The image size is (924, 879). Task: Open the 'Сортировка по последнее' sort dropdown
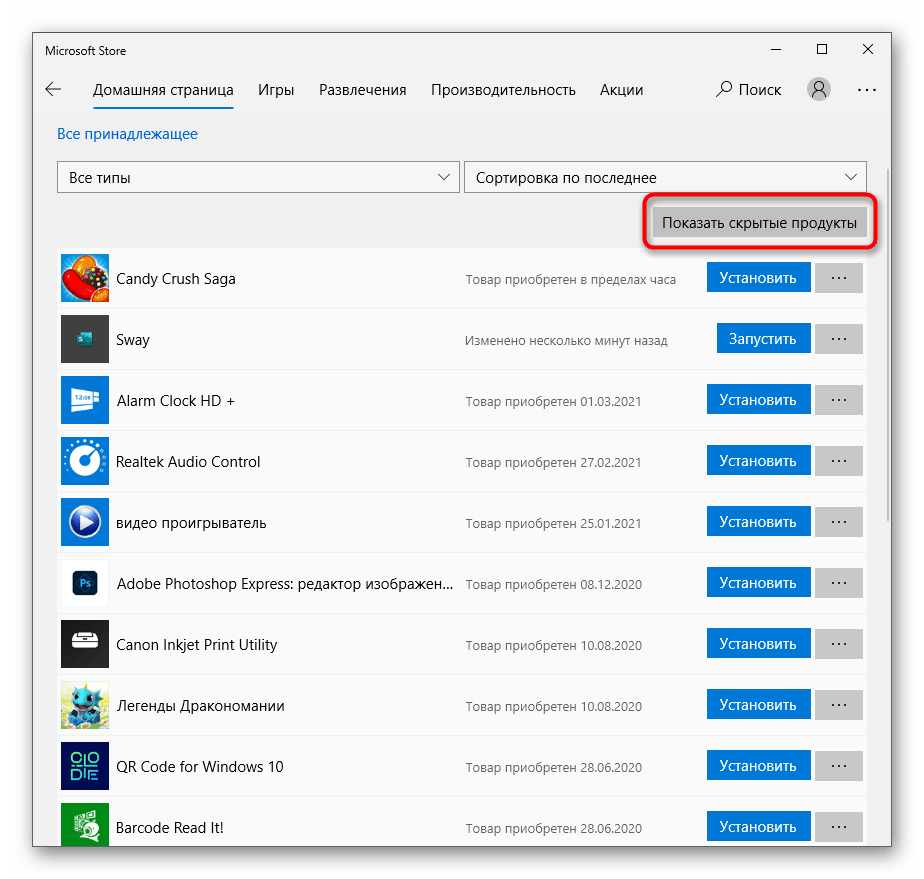pos(665,177)
